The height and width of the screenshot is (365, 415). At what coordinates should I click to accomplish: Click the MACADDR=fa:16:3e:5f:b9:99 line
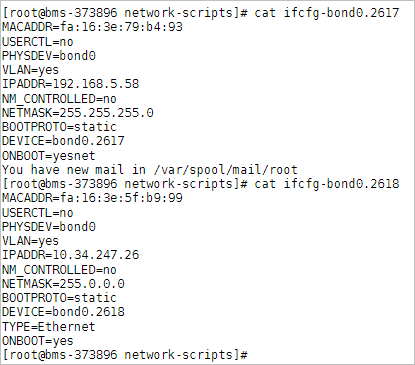92,198
